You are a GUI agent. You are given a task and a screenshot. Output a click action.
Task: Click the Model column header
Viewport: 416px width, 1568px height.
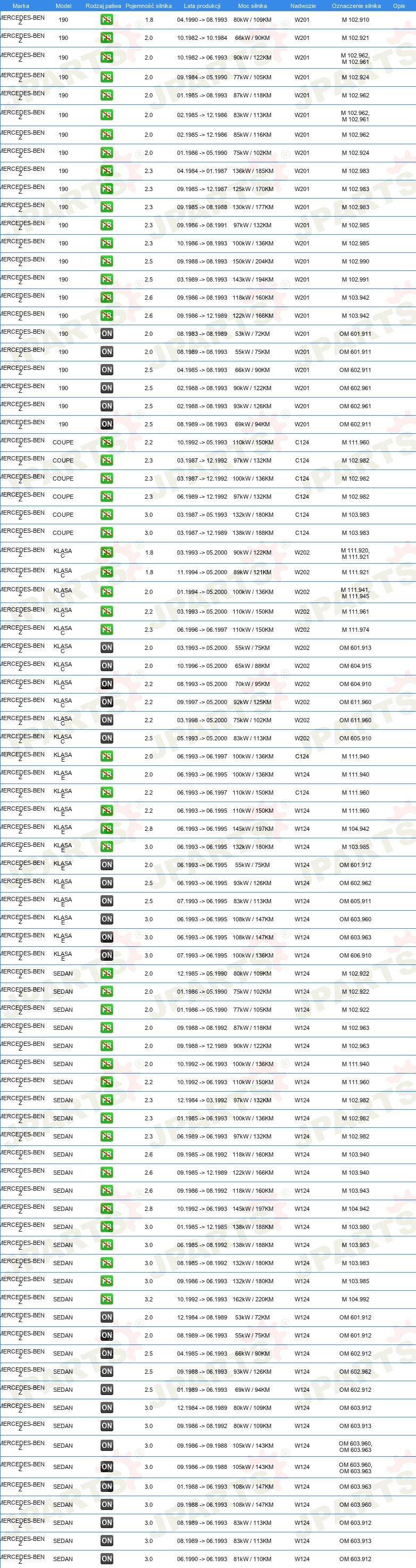[63, 5]
